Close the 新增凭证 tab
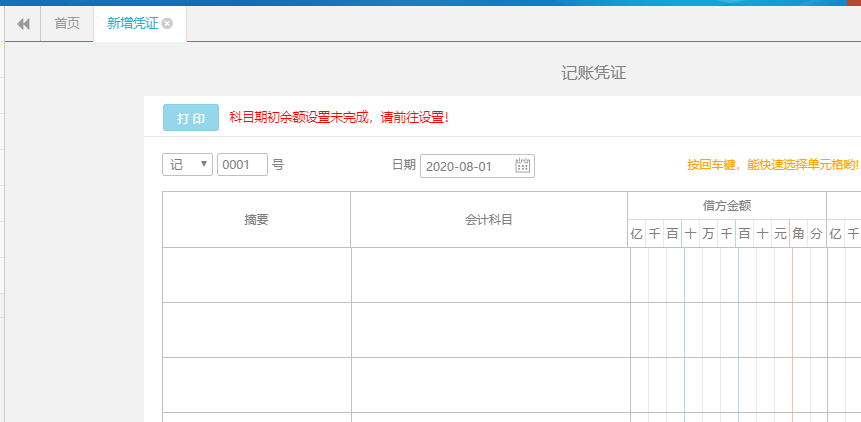This screenshot has height=422, width=861. [167, 24]
